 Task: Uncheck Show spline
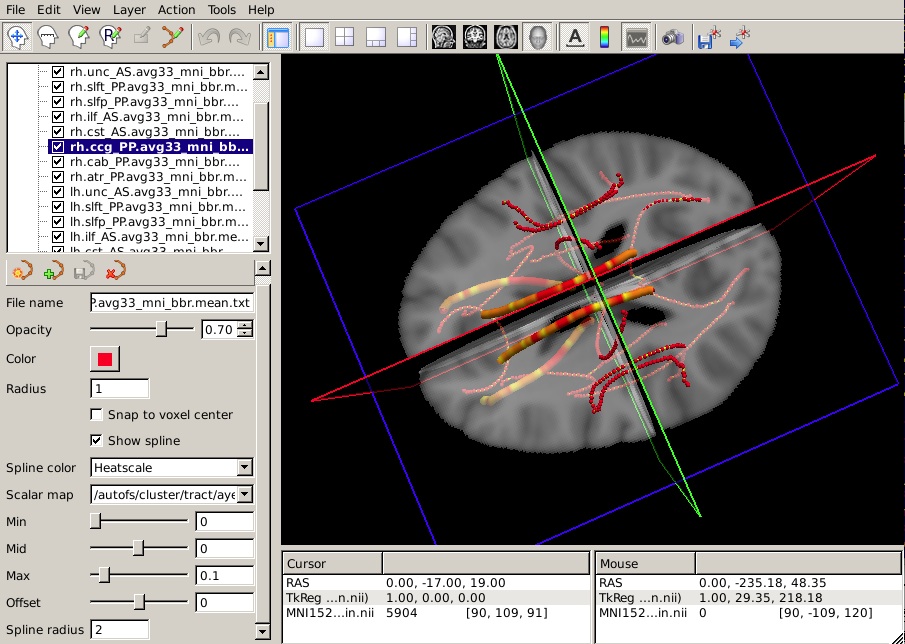coord(97,441)
